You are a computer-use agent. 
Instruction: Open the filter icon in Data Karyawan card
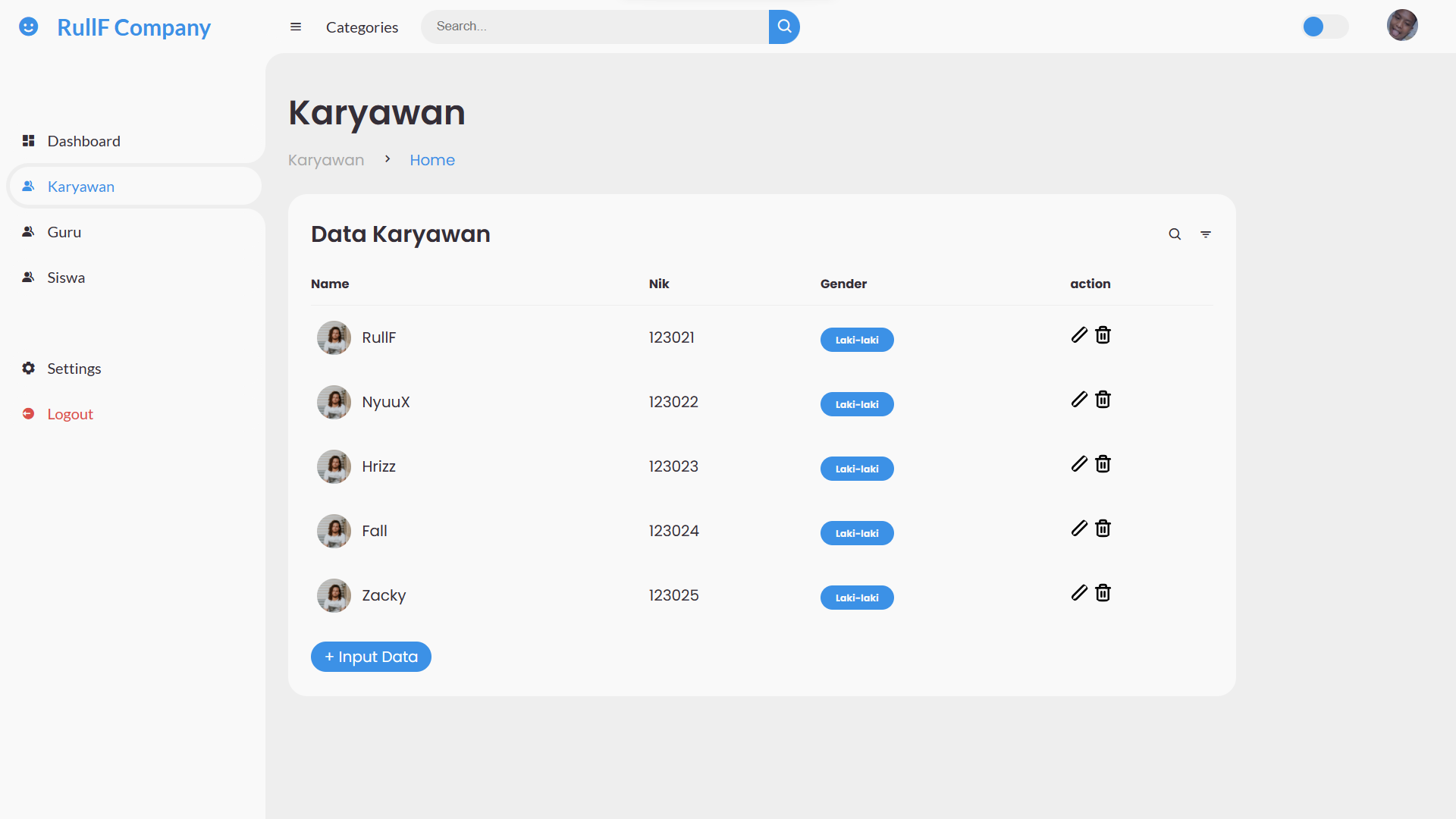(x=1206, y=234)
